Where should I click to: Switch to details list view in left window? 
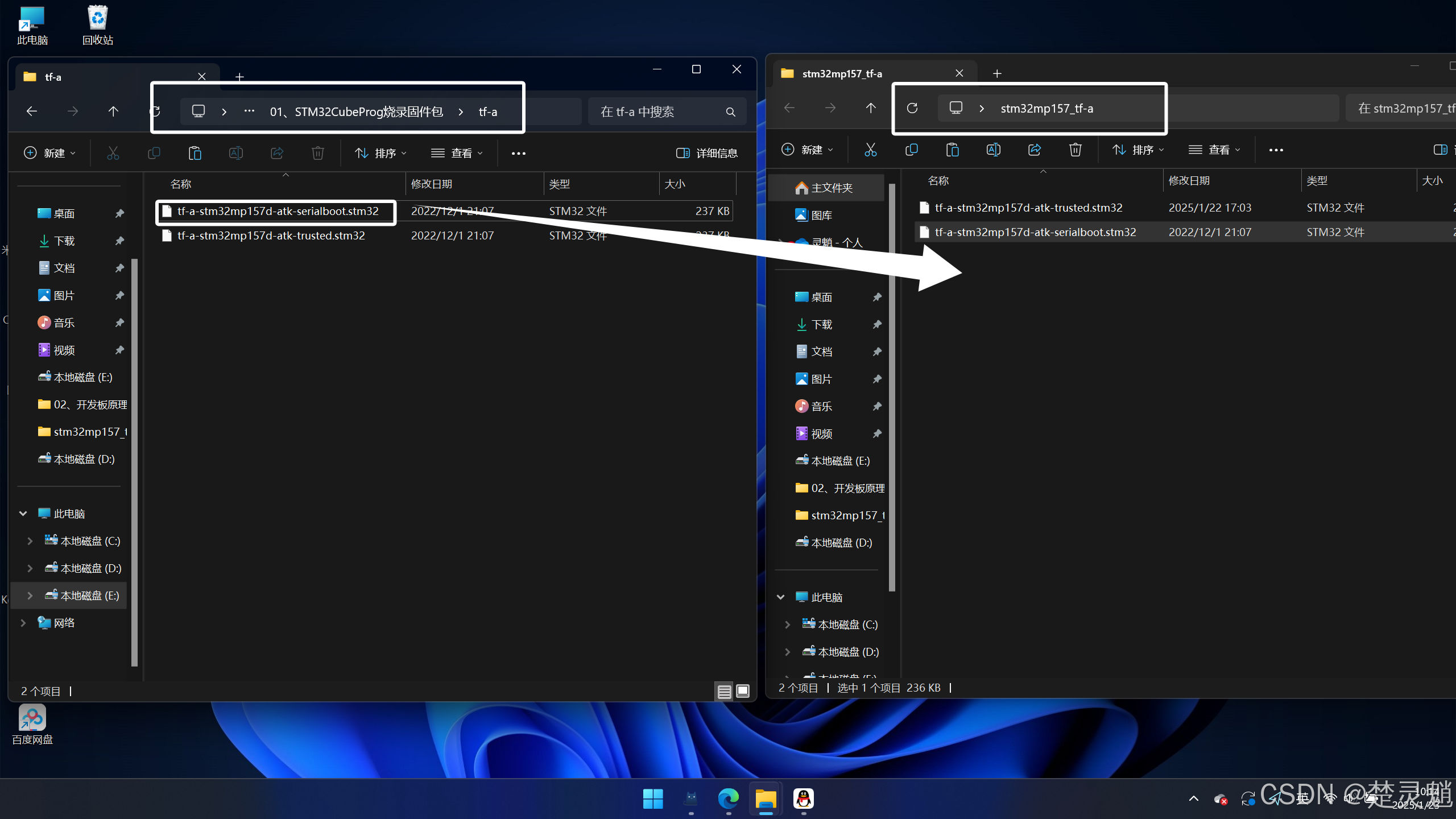pyautogui.click(x=724, y=691)
